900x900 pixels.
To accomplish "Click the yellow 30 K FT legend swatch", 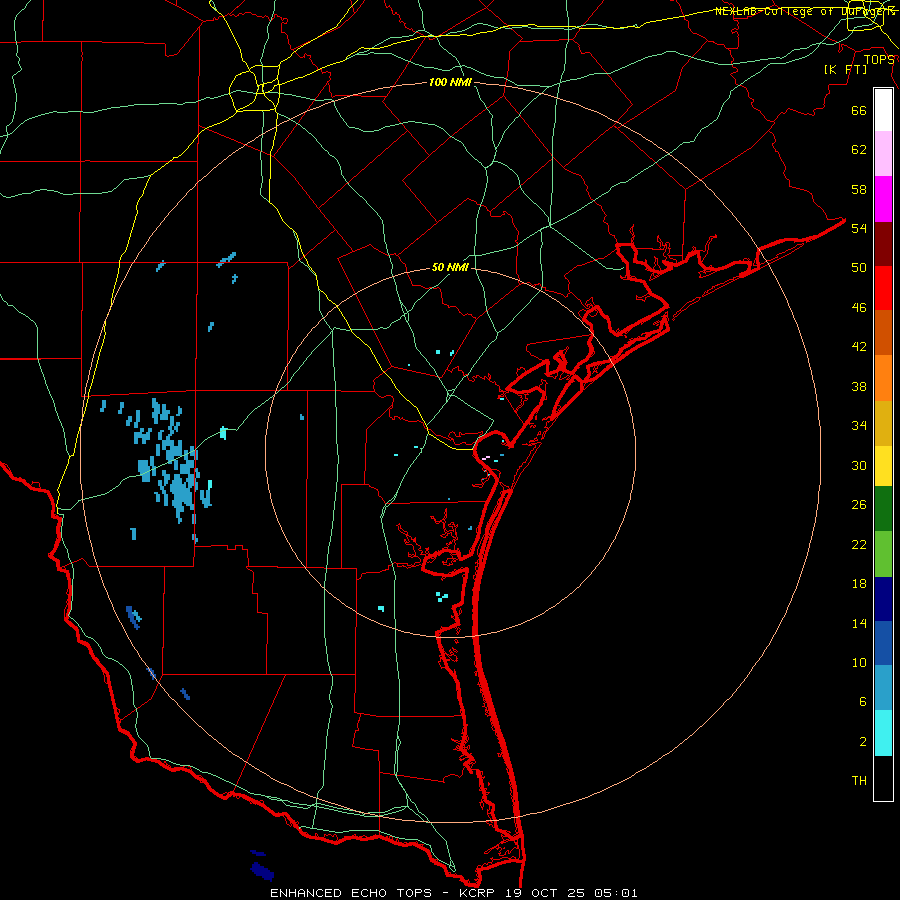I will click(883, 466).
